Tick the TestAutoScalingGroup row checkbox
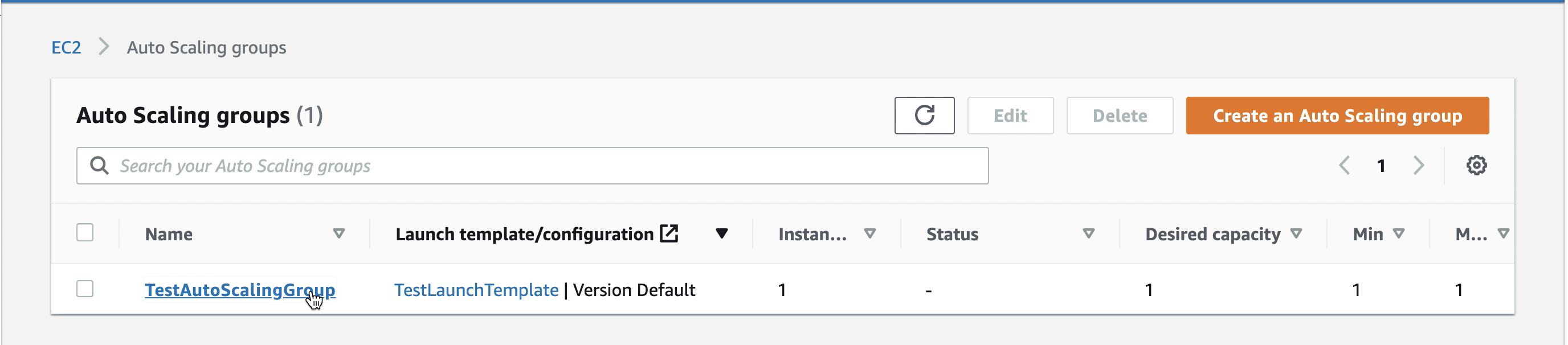Screen dimensions: 1568x345 click(85, 289)
